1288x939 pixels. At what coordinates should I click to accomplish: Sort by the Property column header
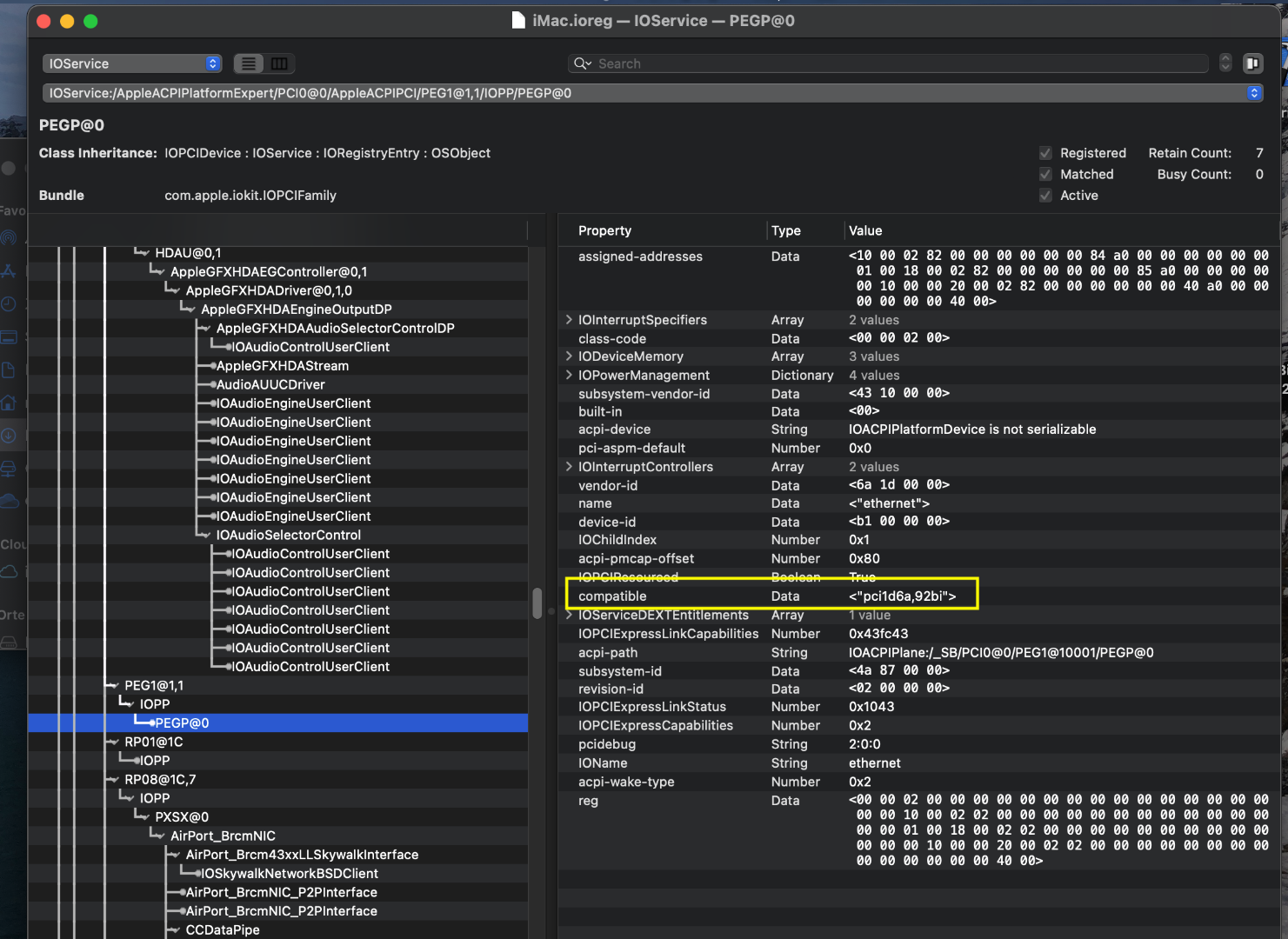[605, 231]
